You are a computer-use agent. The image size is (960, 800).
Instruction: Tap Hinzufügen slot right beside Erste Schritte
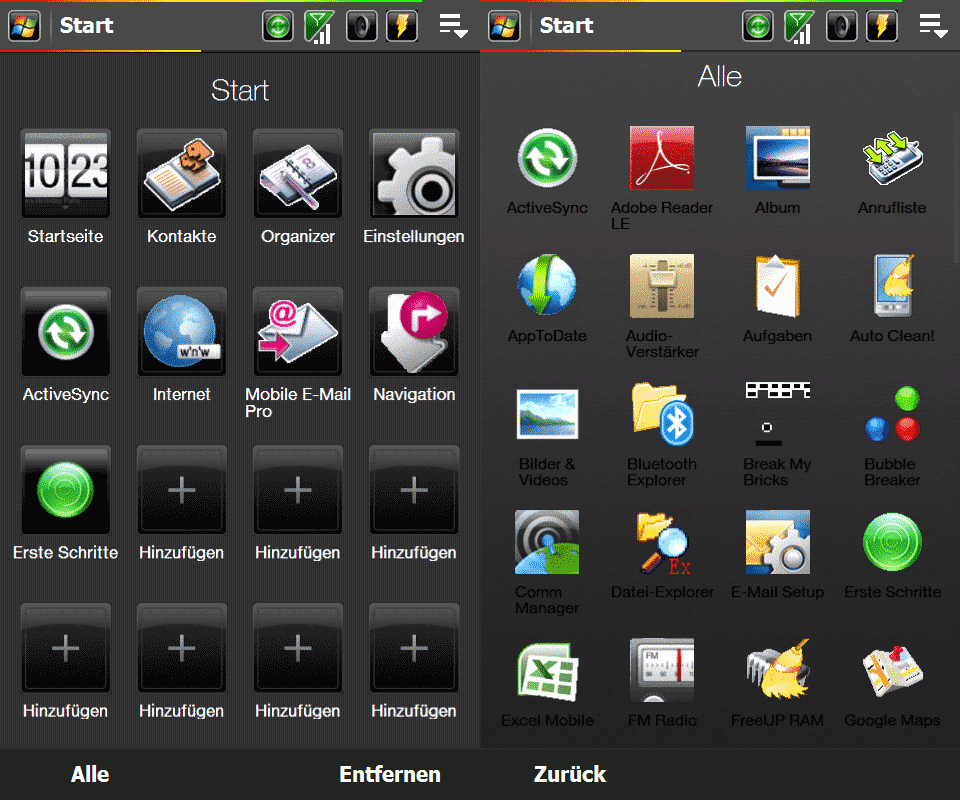182,490
